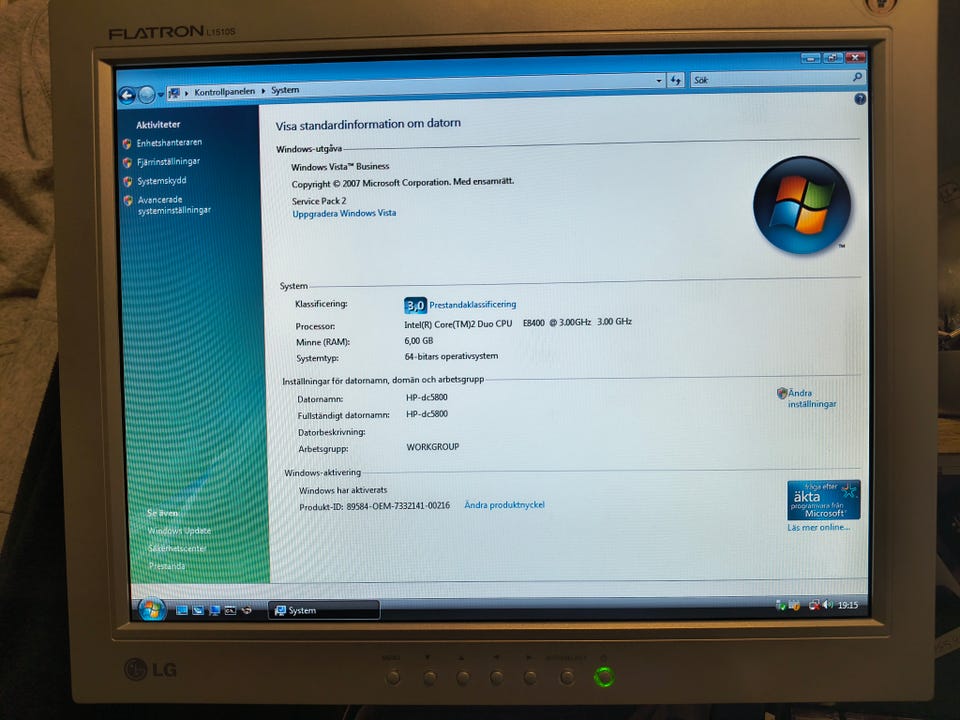Screen dimensions: 960x720
Task: Select HP-dc5800 next to Fullständigt datornamn
Action: coord(427,414)
